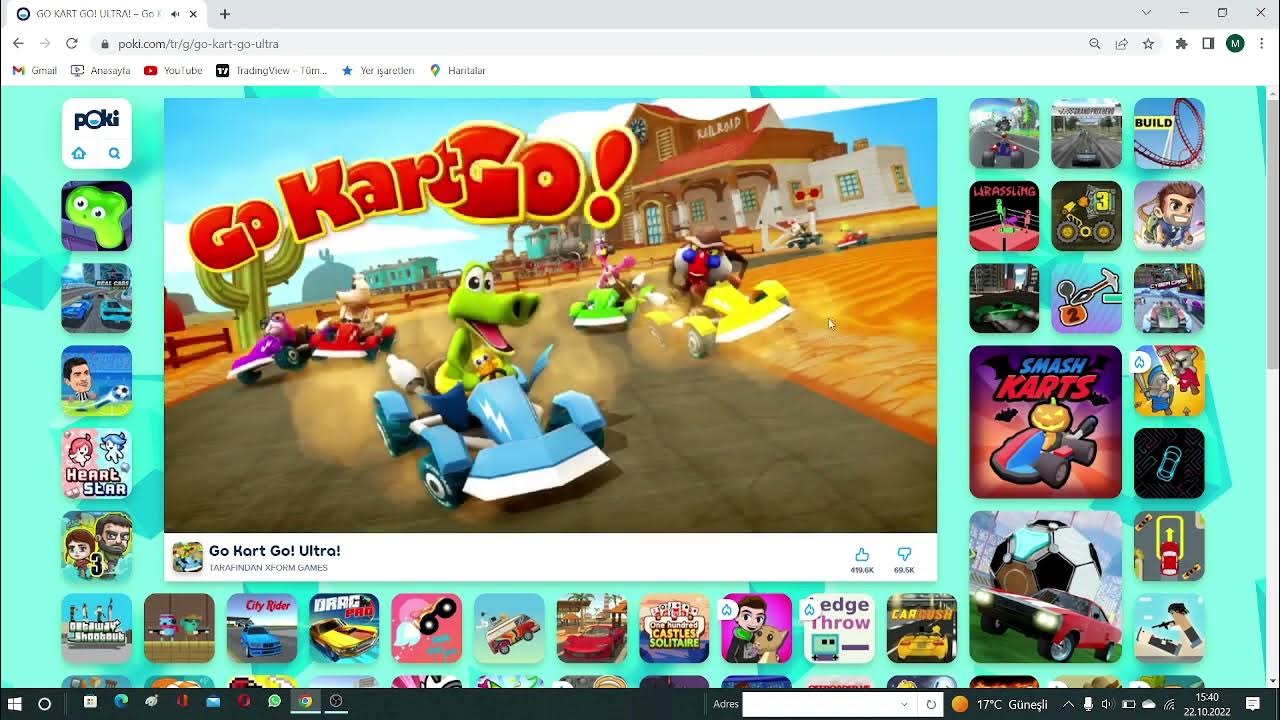1280x720 pixels.
Task: Click the address bar URL
Action: point(198,44)
